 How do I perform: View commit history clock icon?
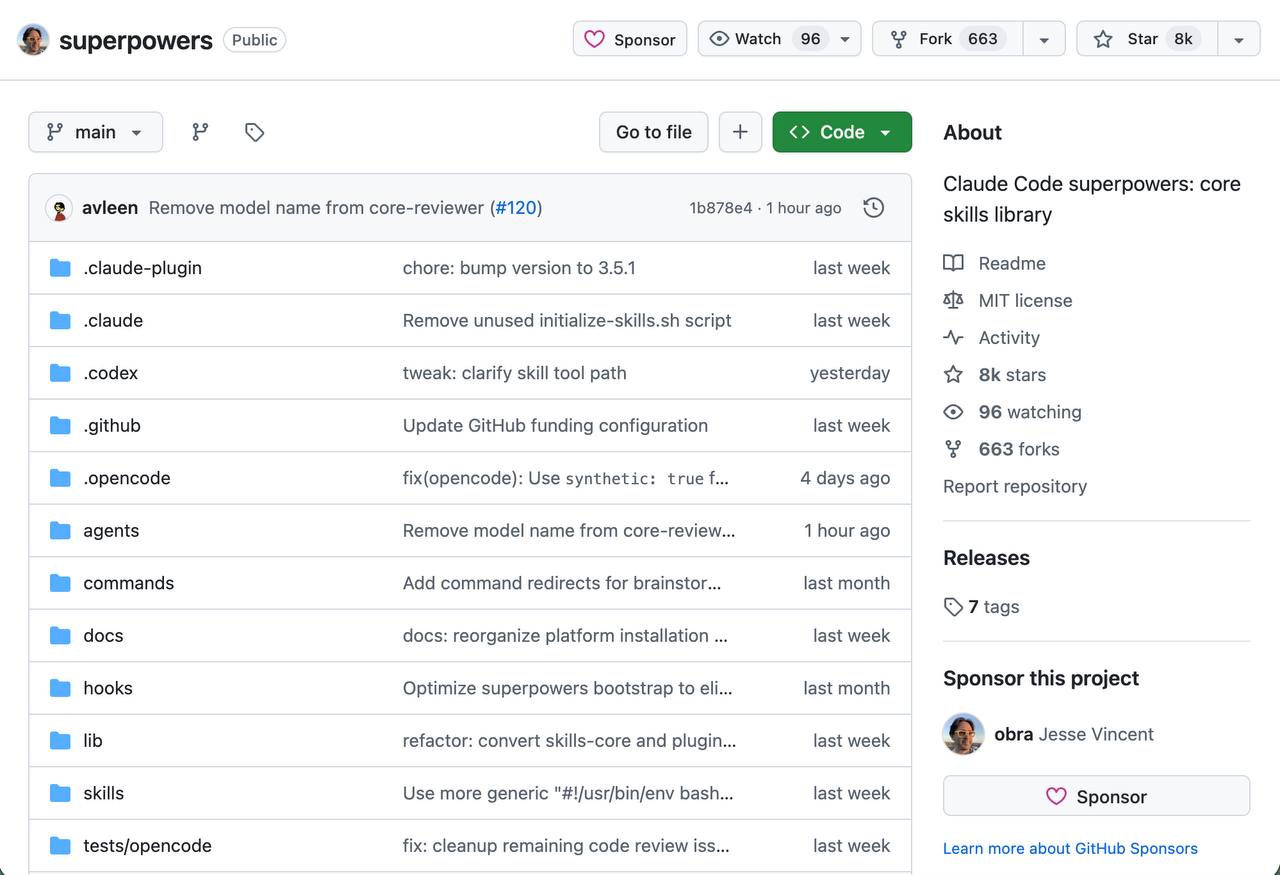click(x=873, y=208)
